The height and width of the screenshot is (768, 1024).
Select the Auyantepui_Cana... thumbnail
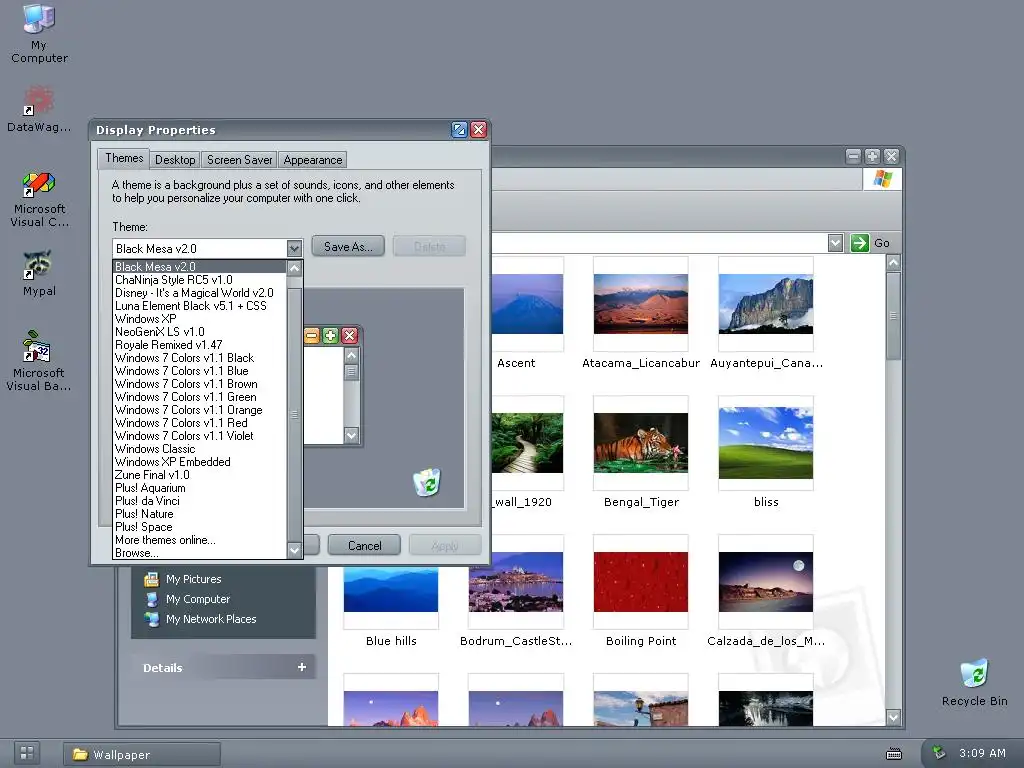coord(765,304)
